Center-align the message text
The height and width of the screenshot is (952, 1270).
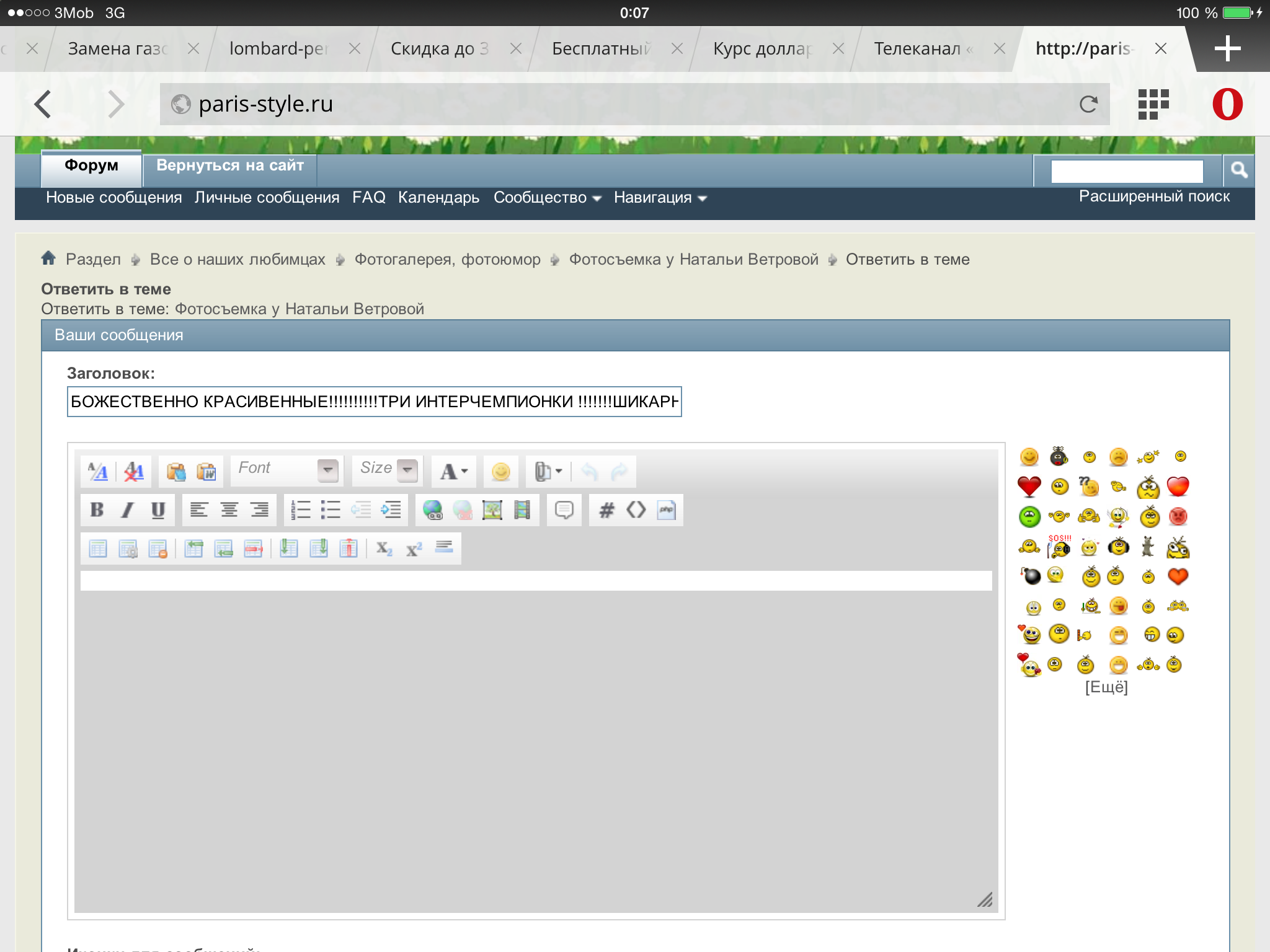(x=229, y=510)
